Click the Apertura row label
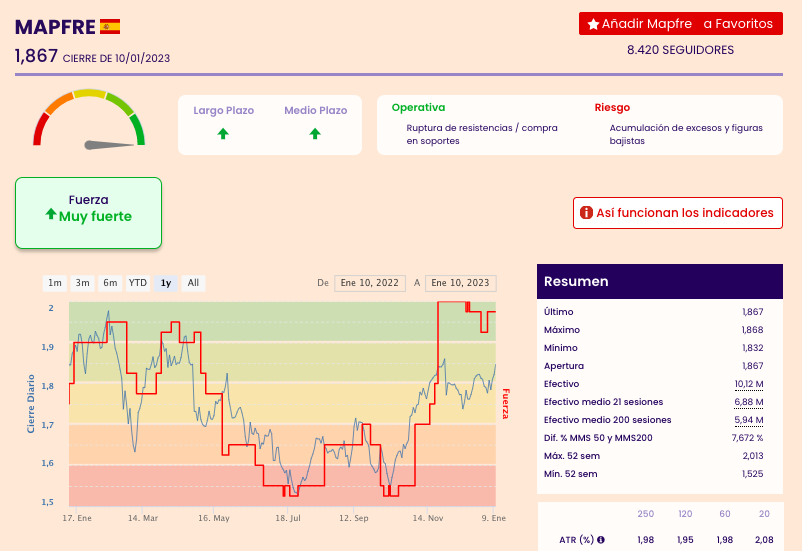The height and width of the screenshot is (551, 802). coord(564,366)
